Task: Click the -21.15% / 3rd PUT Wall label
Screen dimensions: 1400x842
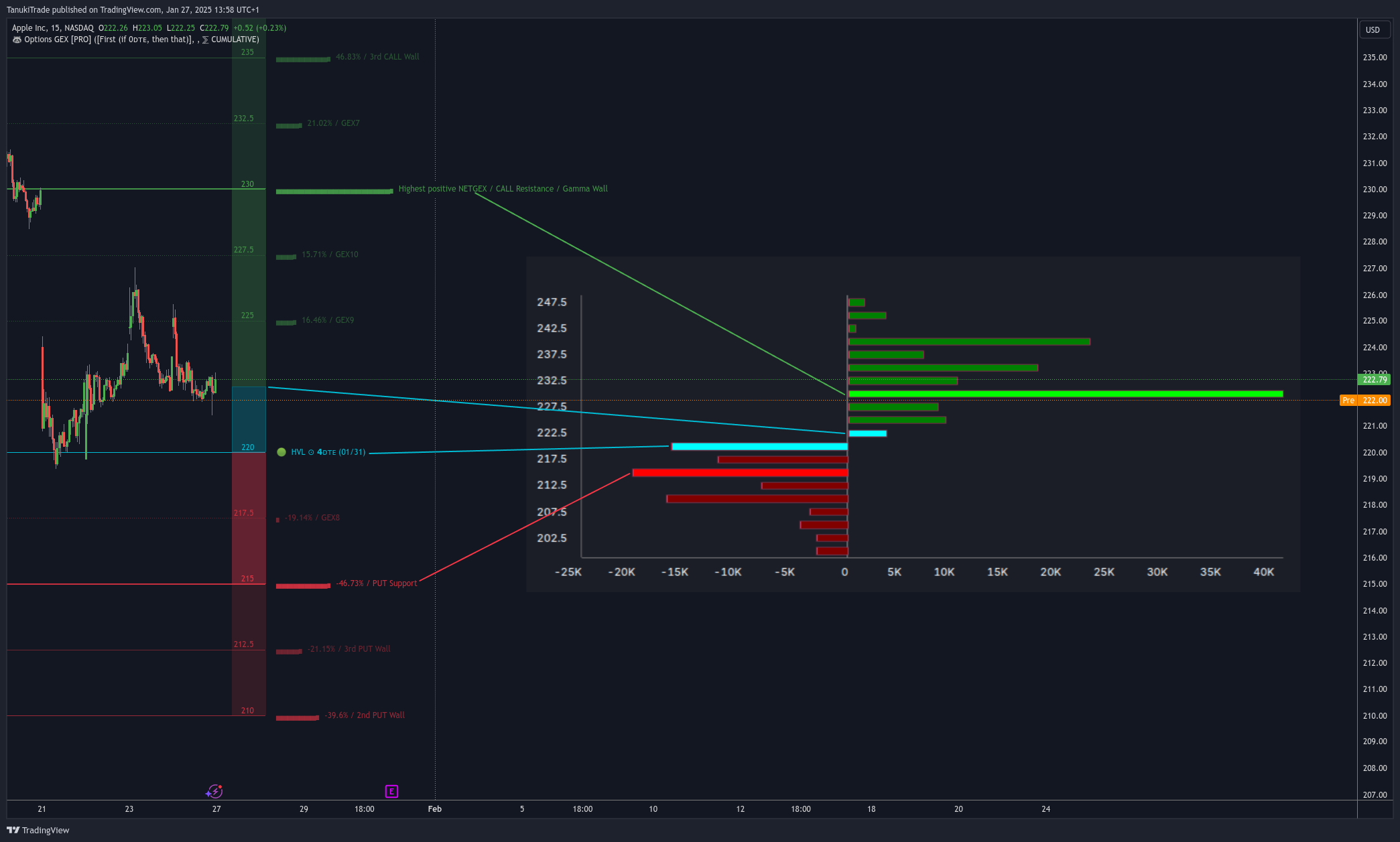Action: (x=349, y=649)
